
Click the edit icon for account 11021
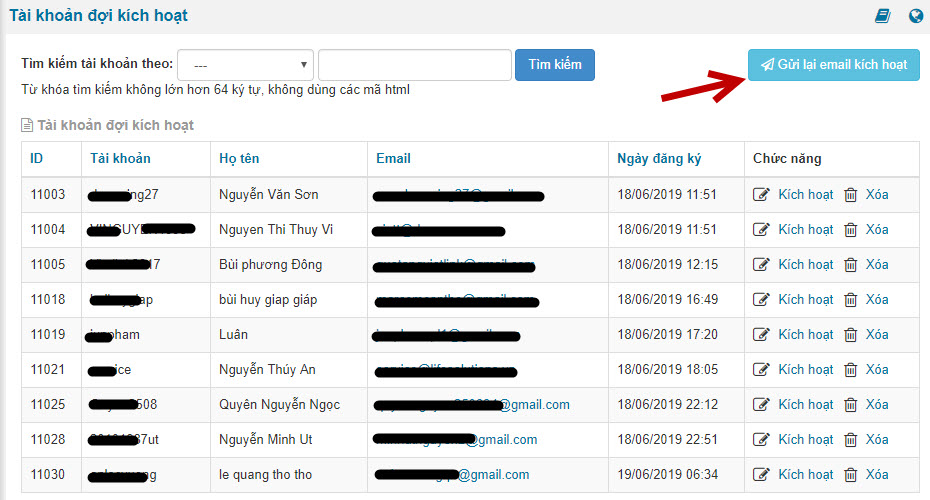[761, 370]
